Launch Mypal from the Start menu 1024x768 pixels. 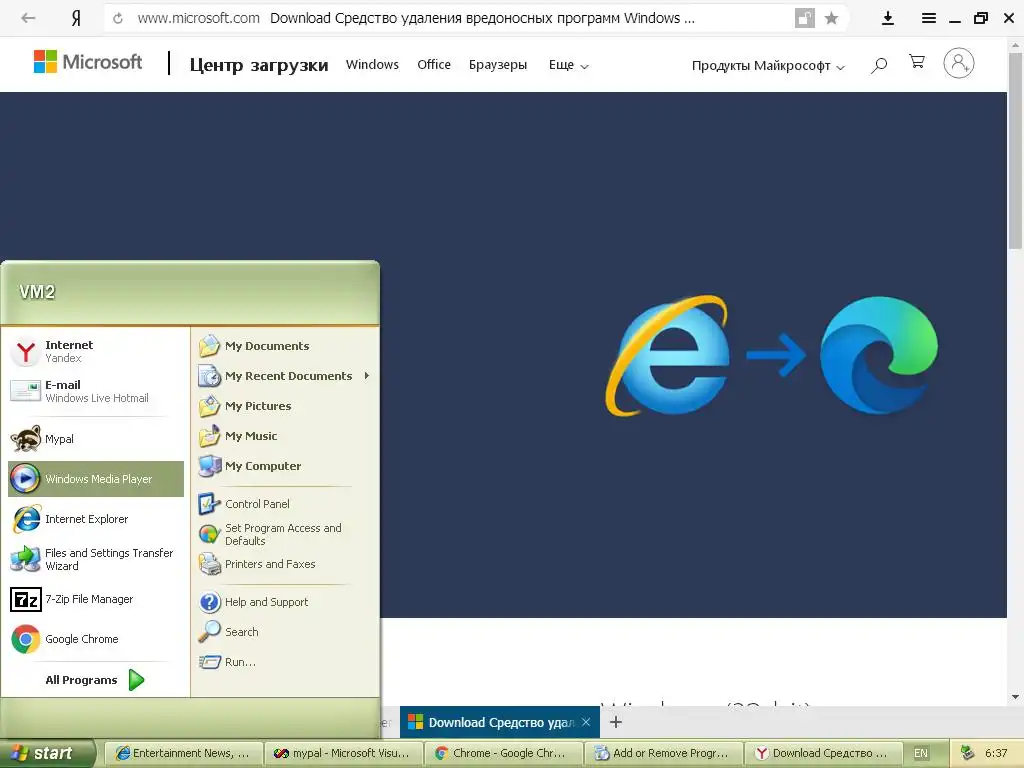96,439
